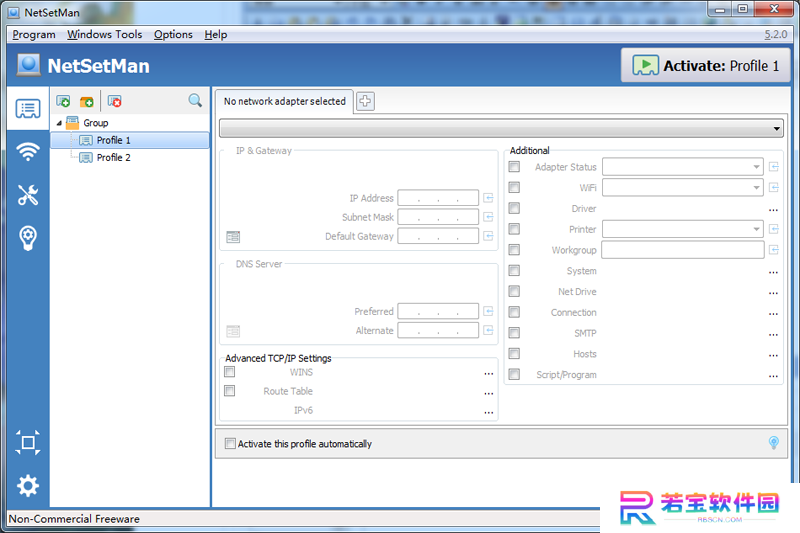
Task: Open the Windows Tools menu
Action: point(105,35)
